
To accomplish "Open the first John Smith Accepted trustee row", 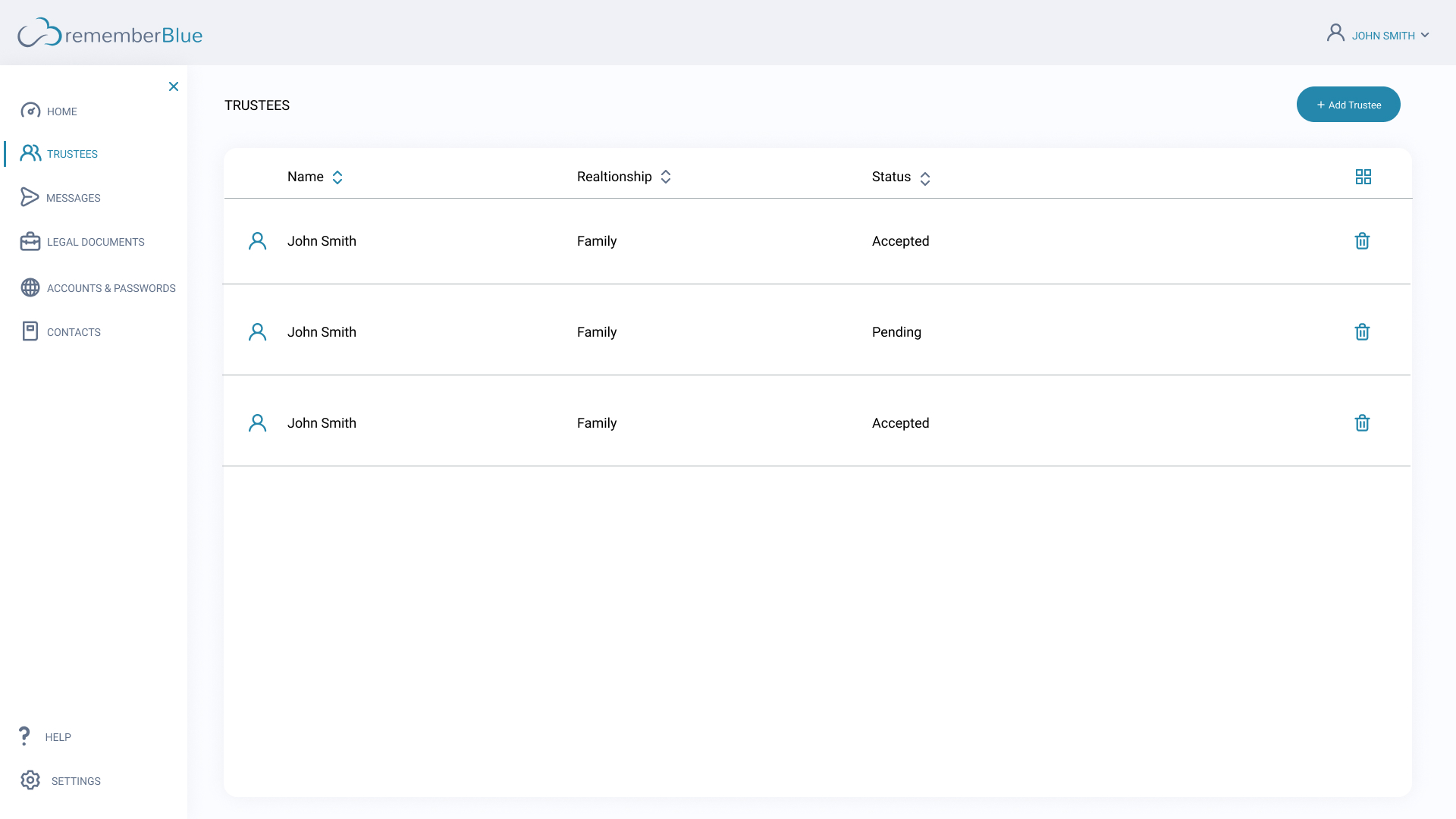I will (x=322, y=241).
